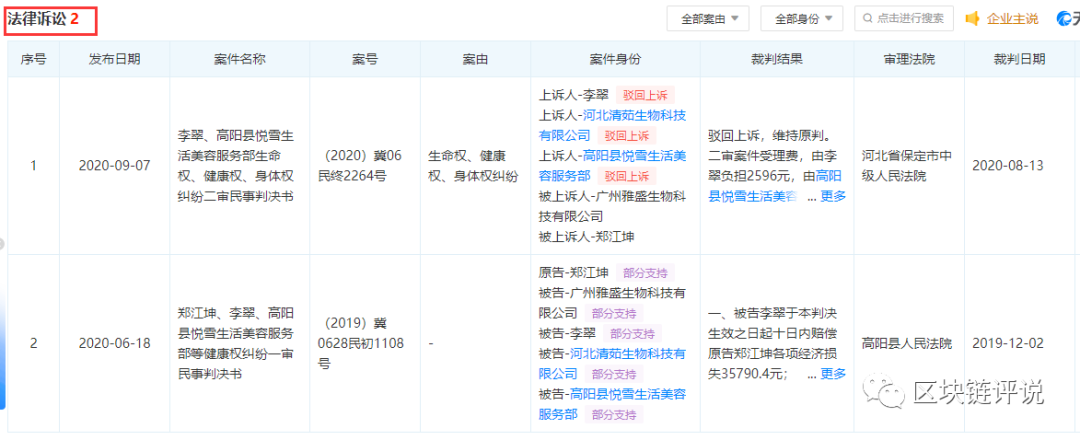Click 被上诉人-郑江坤 in row 1

click(x=586, y=236)
